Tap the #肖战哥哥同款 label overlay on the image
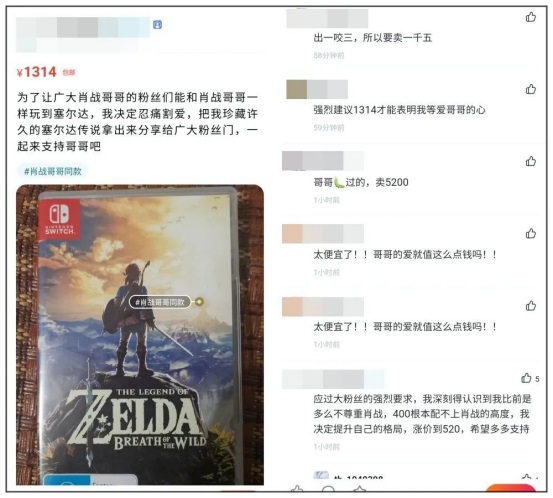The image size is (553, 498). (160, 302)
